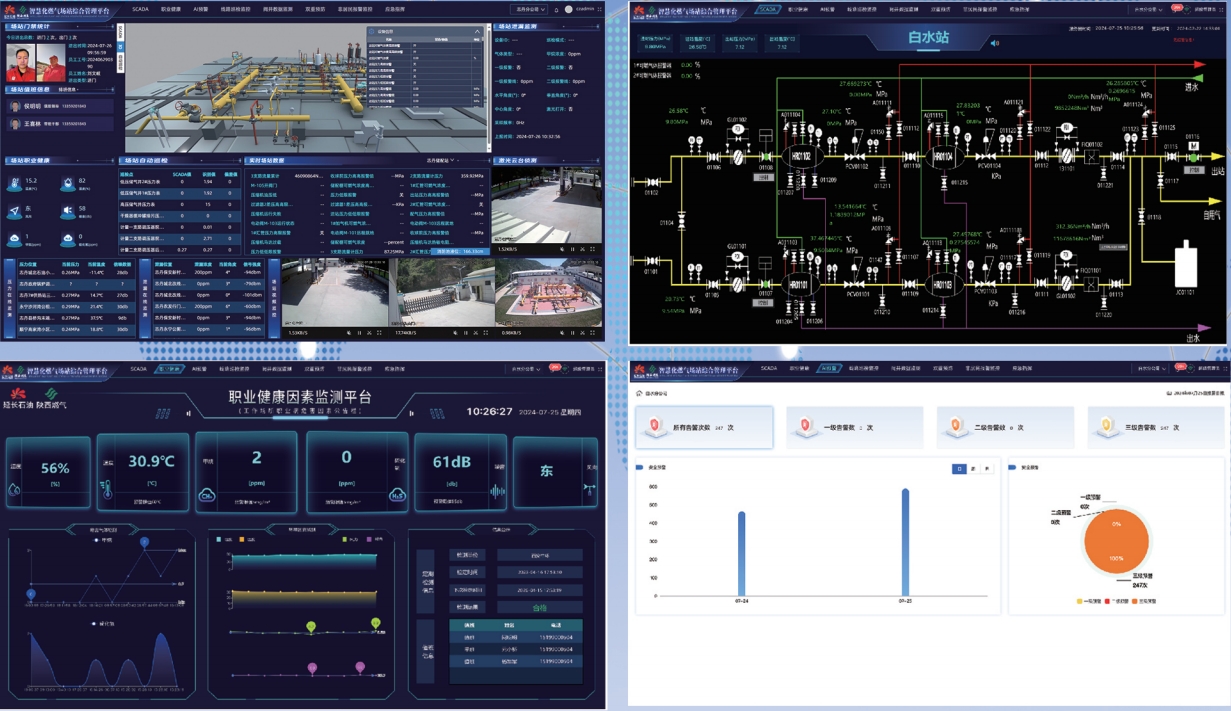Click the red shield icon on 所有告警次数 card

pos(656,427)
